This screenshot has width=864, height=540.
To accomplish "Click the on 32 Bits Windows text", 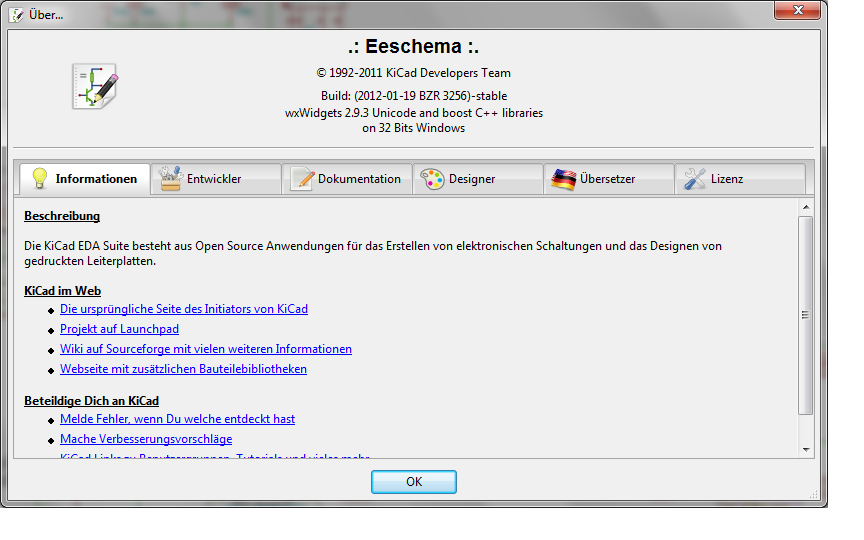I will coord(414,128).
